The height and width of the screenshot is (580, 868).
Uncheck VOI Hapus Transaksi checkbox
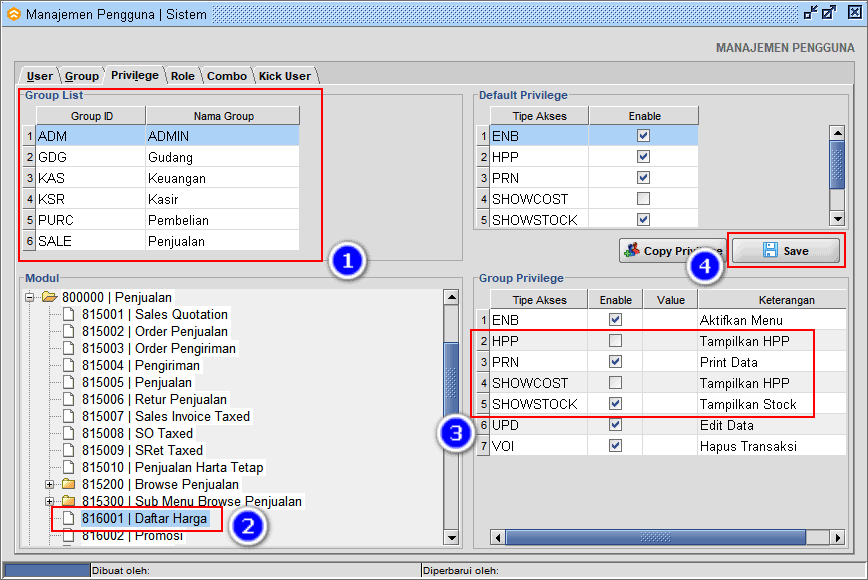615,446
